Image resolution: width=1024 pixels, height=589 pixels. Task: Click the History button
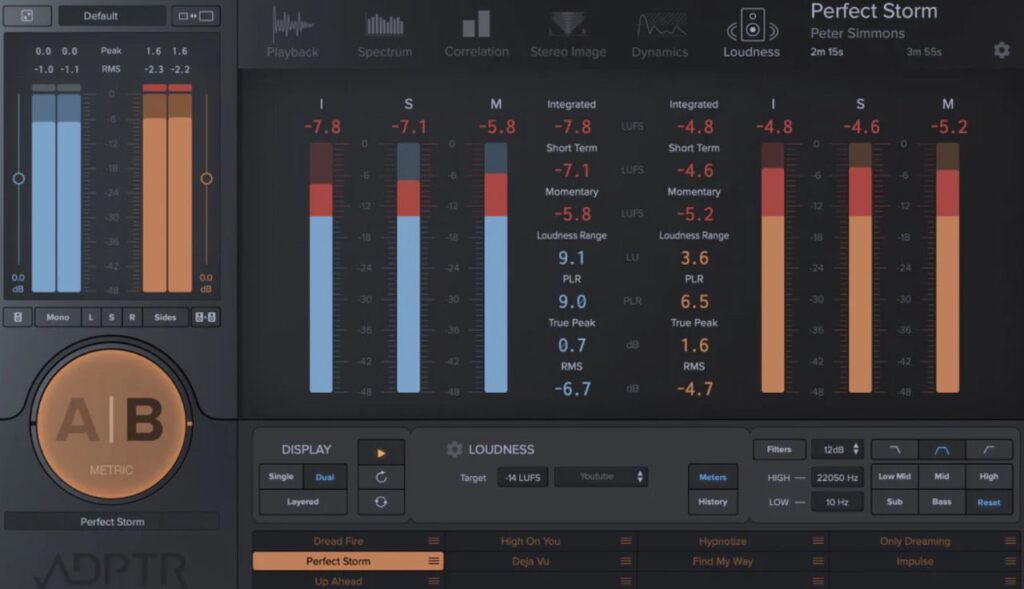pyautogui.click(x=712, y=502)
